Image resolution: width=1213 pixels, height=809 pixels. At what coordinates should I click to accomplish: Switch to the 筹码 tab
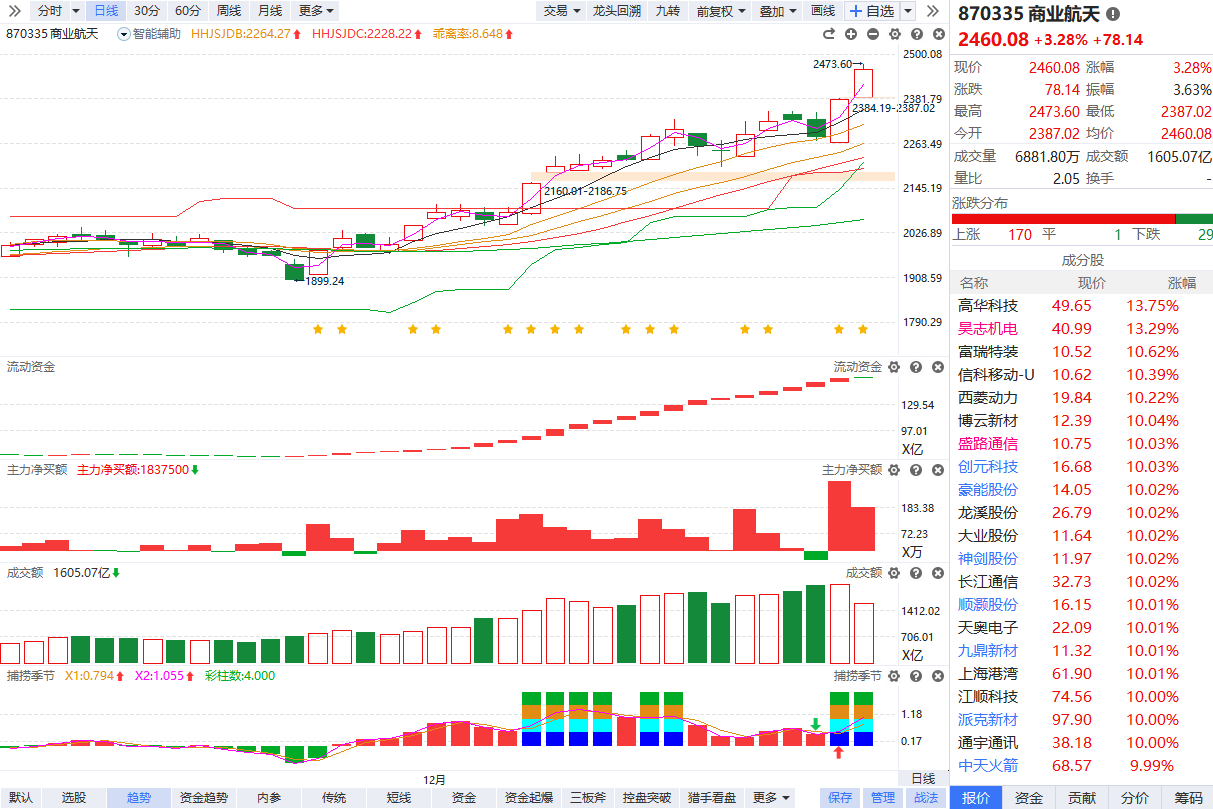1188,798
